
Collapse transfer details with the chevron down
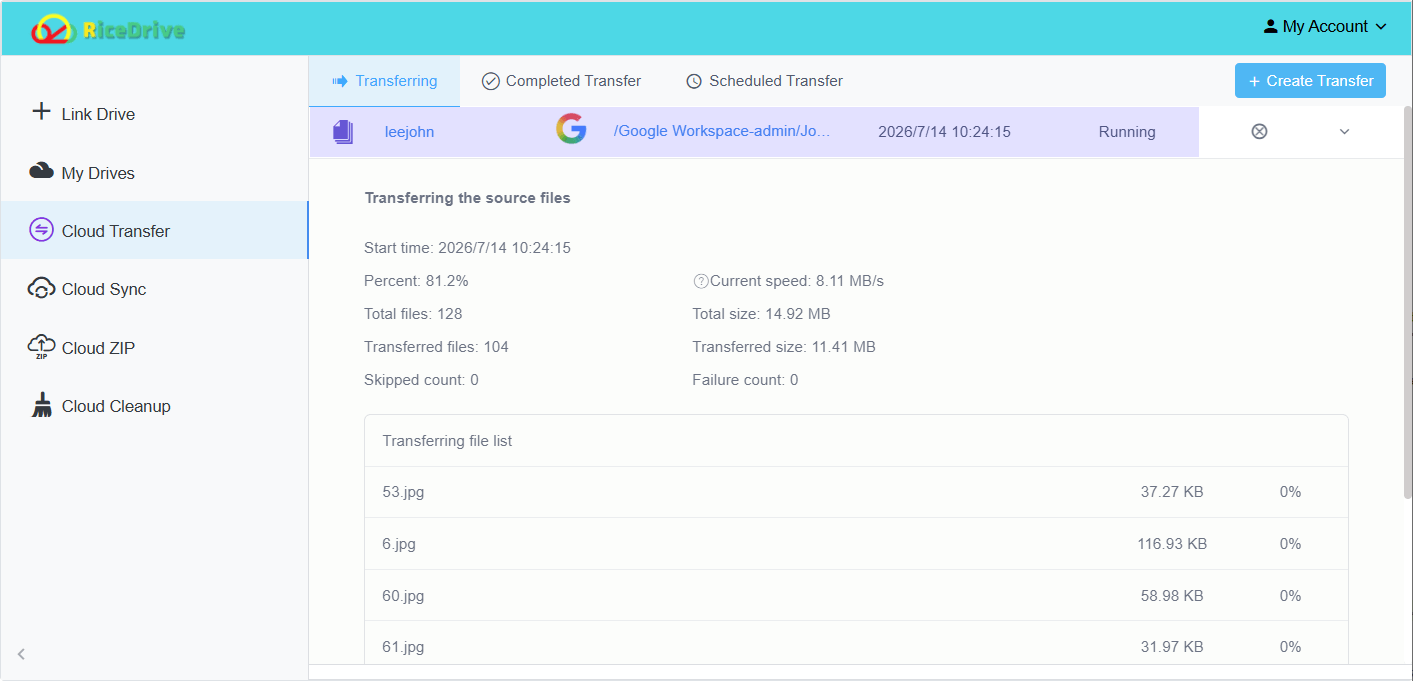coord(1344,131)
